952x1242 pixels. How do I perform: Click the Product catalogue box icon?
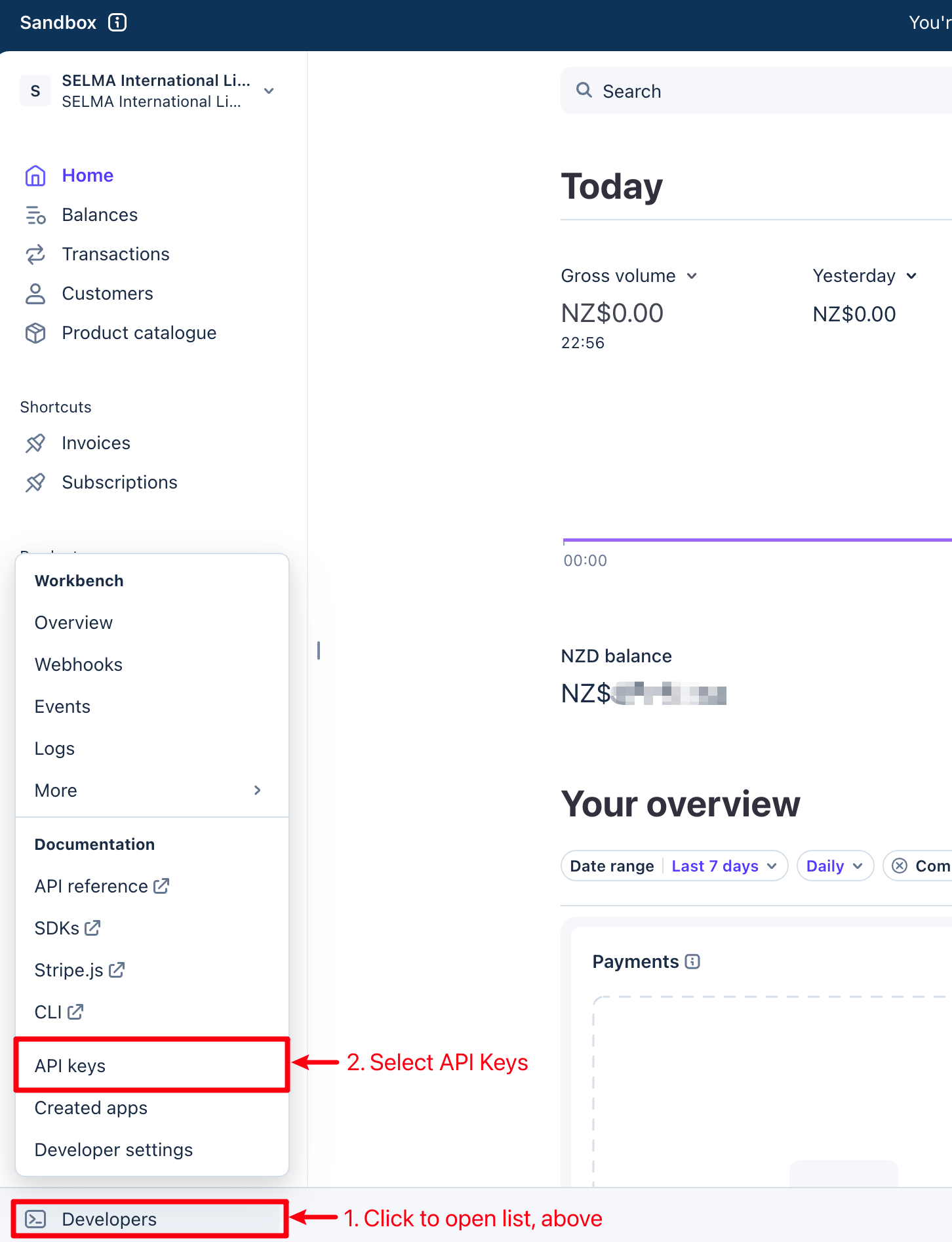35,333
